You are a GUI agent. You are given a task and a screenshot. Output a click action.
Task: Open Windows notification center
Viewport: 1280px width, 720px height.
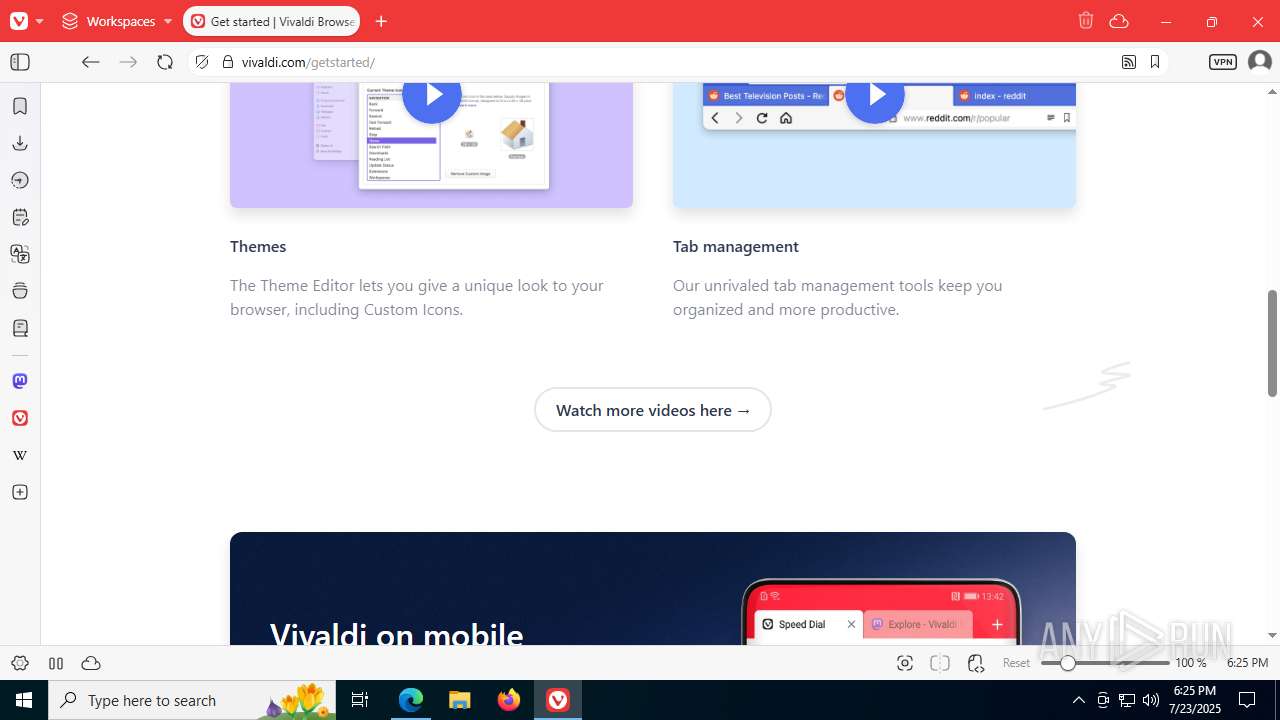1247,700
